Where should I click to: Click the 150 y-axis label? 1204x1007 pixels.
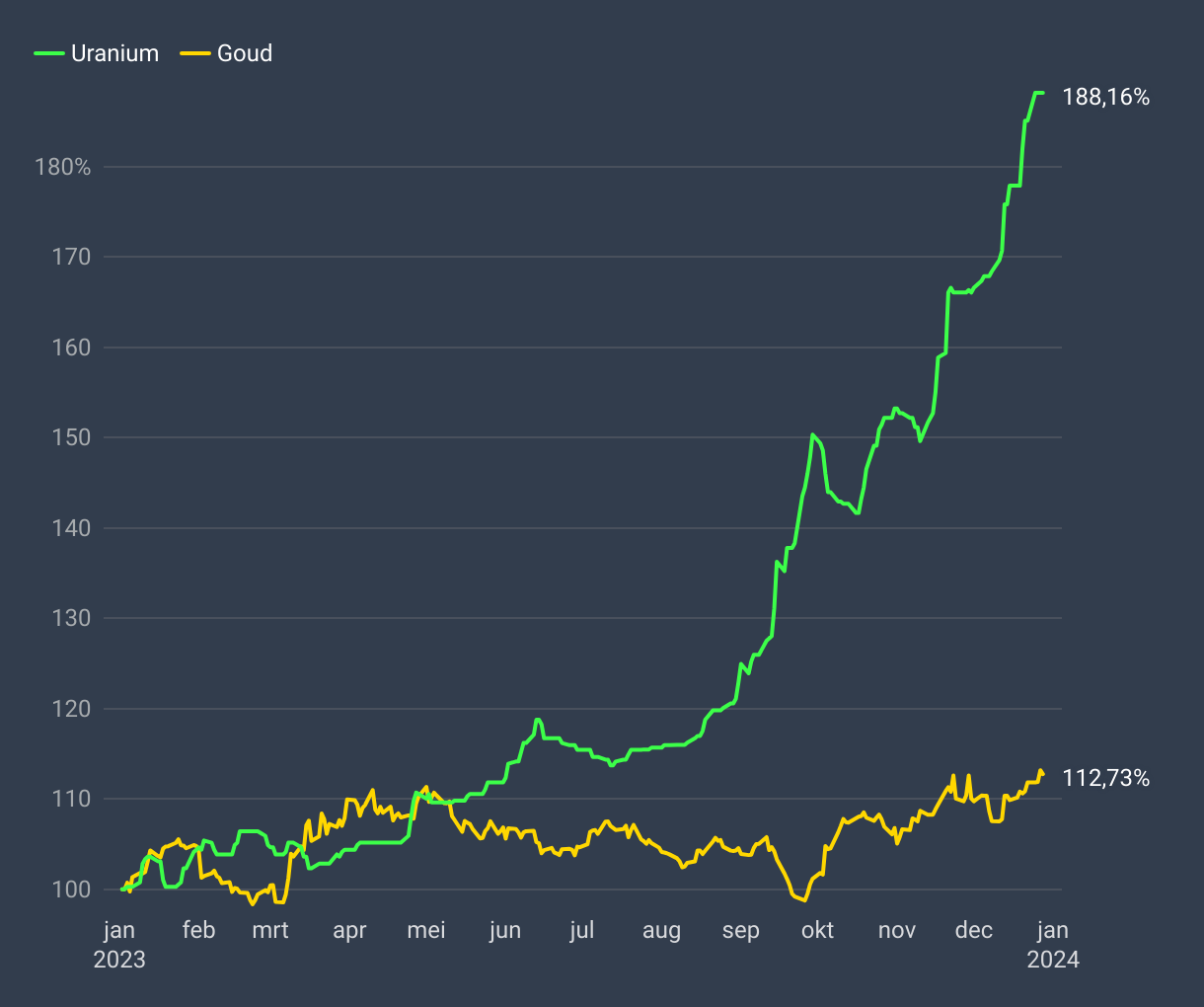[x=71, y=437]
